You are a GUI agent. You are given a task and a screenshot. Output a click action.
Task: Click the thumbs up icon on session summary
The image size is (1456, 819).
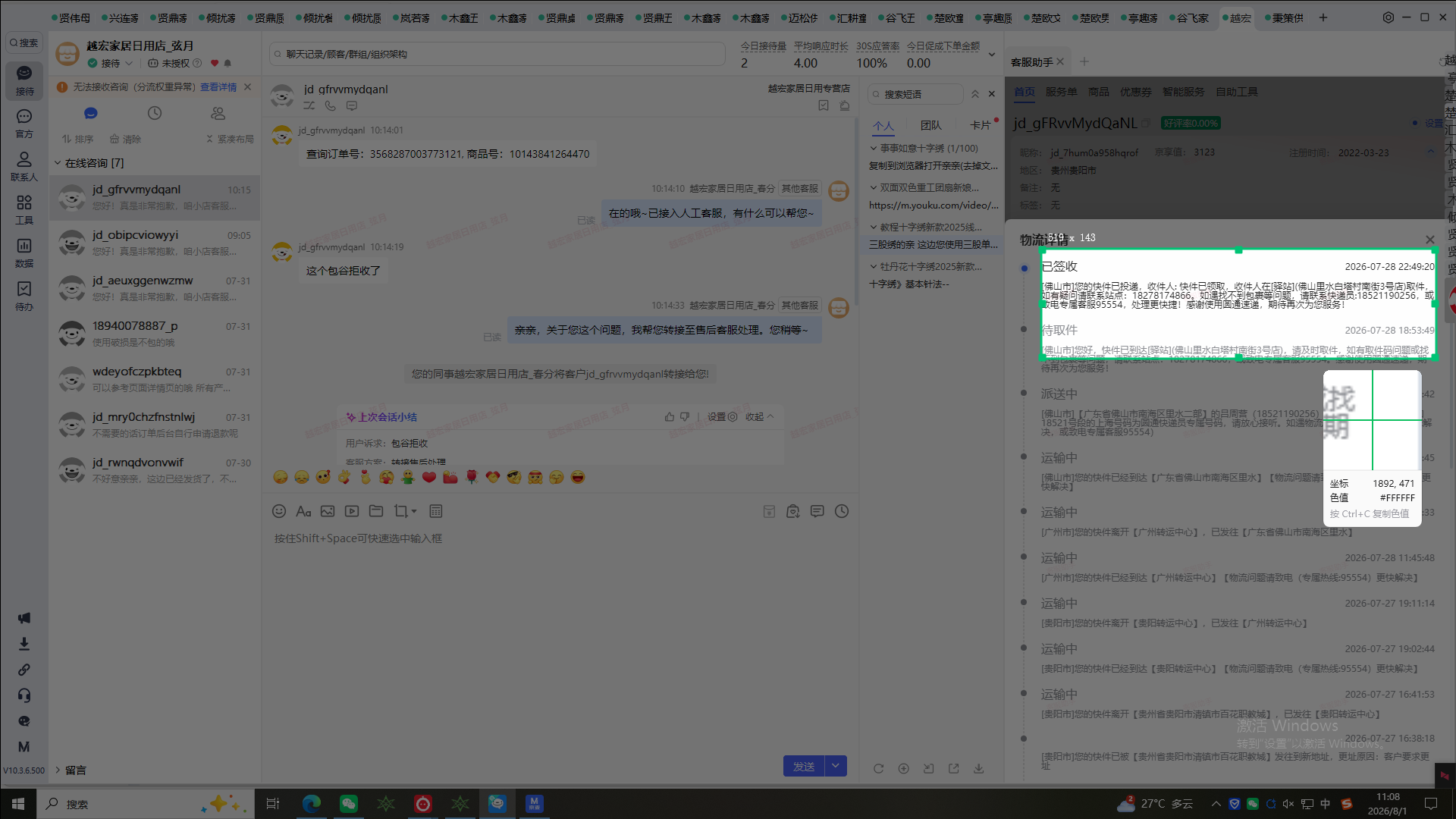670,417
